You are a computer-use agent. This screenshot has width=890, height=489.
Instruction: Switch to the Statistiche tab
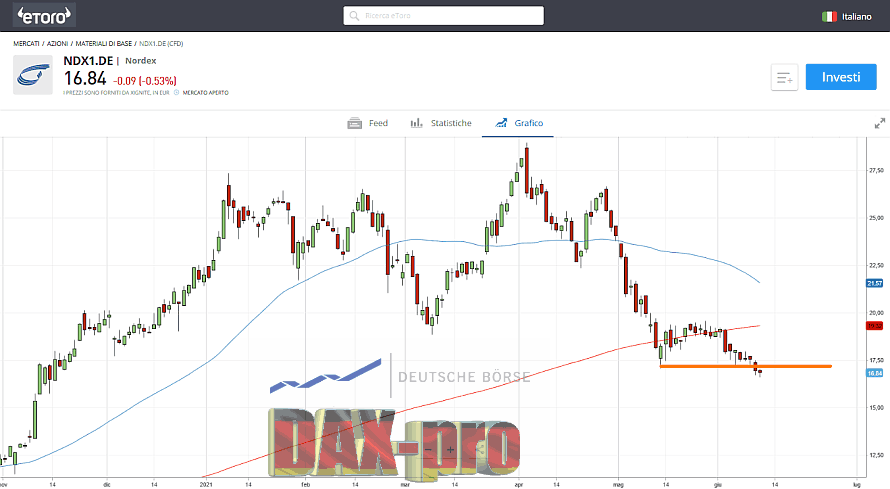pos(441,123)
